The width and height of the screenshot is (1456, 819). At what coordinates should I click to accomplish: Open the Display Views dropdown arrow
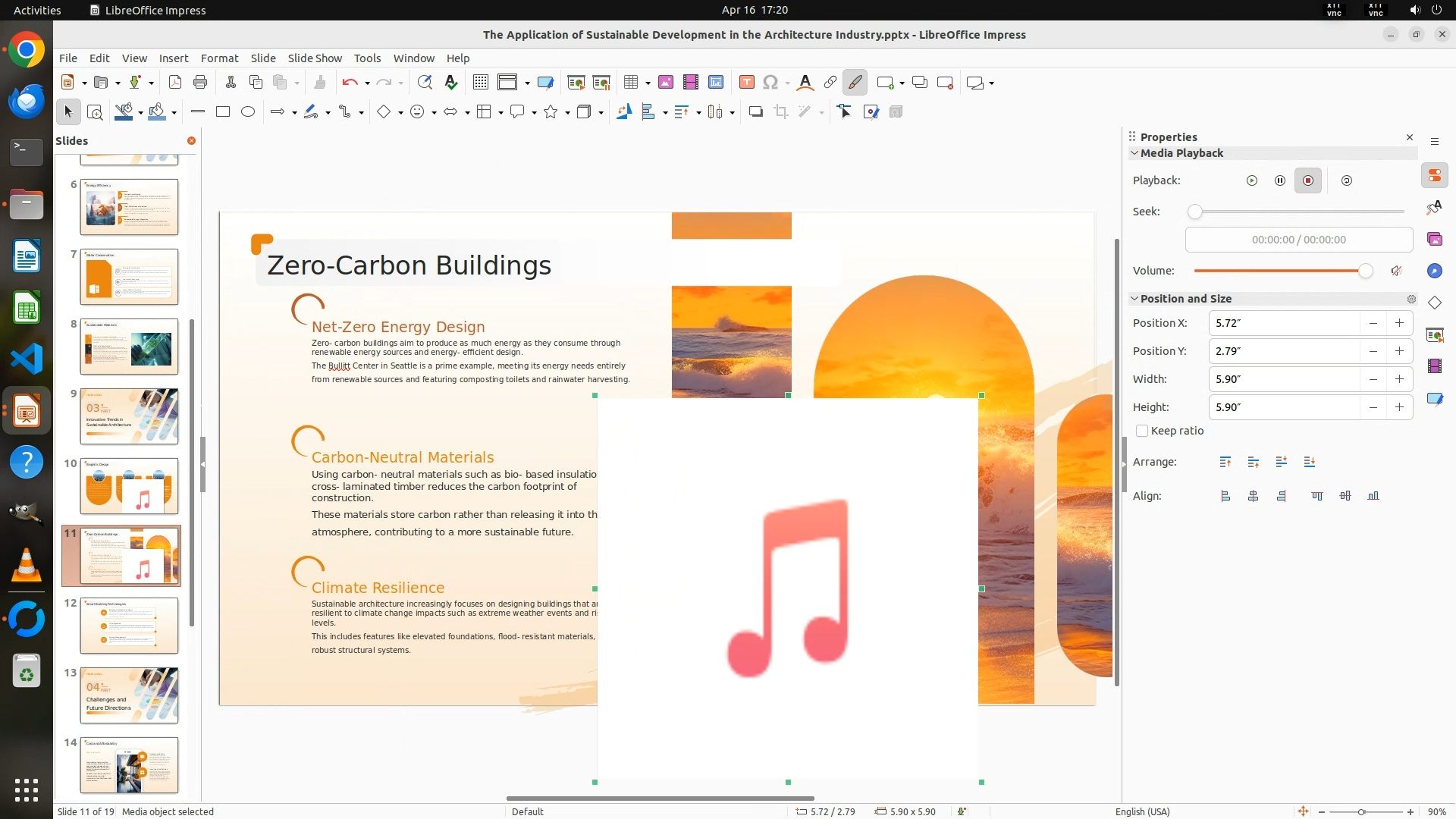[527, 83]
